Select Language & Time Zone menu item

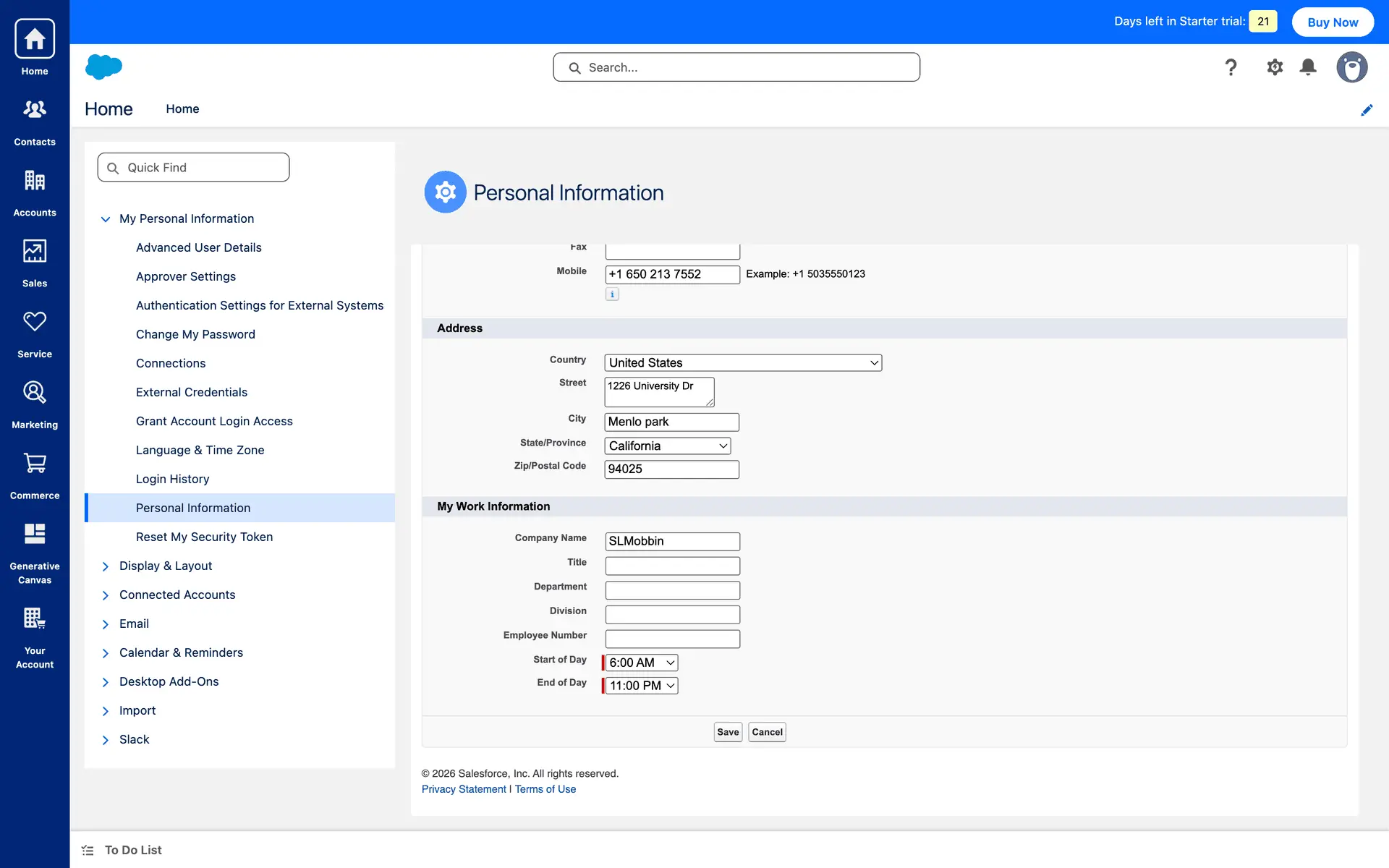(x=200, y=450)
